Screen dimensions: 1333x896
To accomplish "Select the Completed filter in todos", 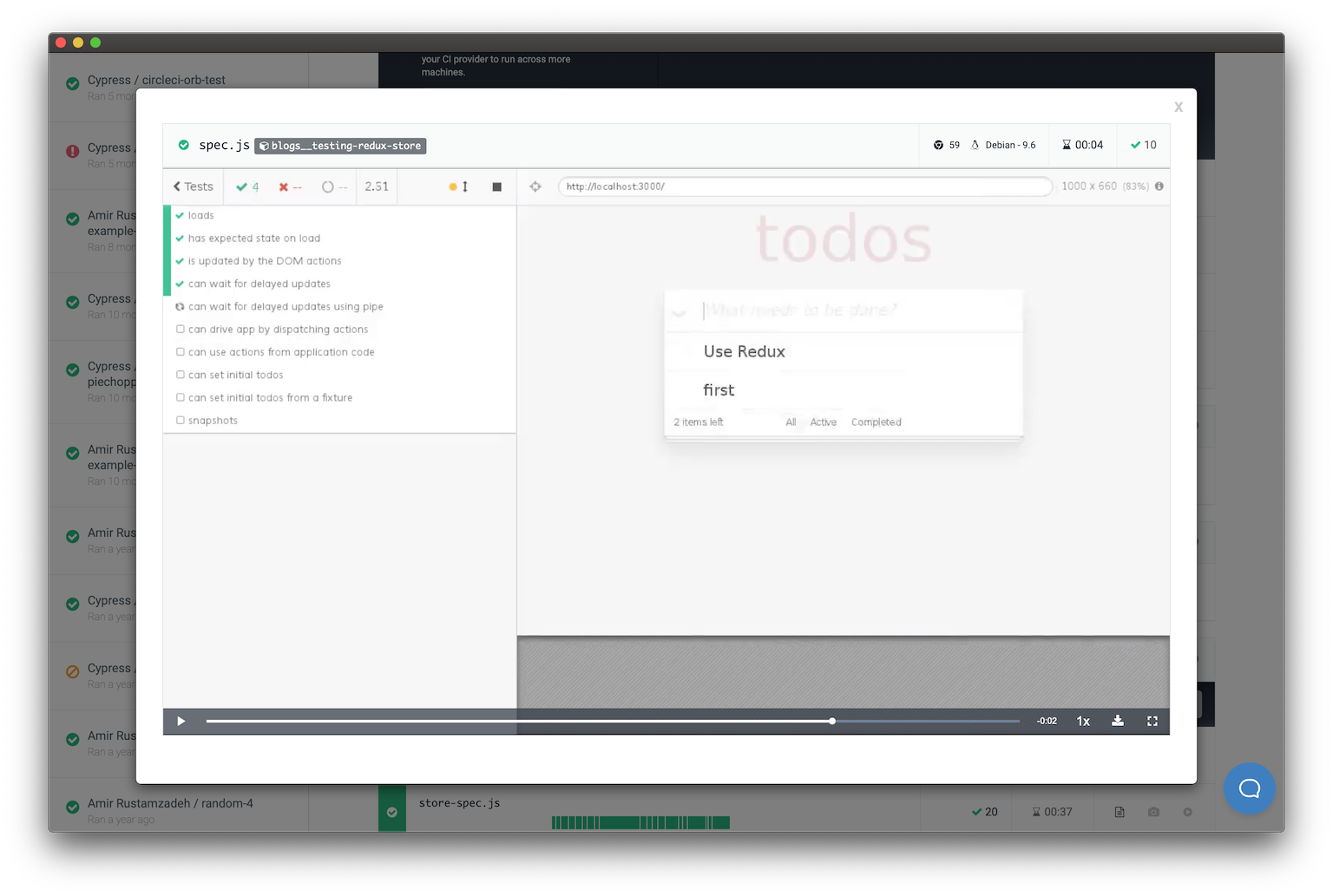I will [x=876, y=422].
